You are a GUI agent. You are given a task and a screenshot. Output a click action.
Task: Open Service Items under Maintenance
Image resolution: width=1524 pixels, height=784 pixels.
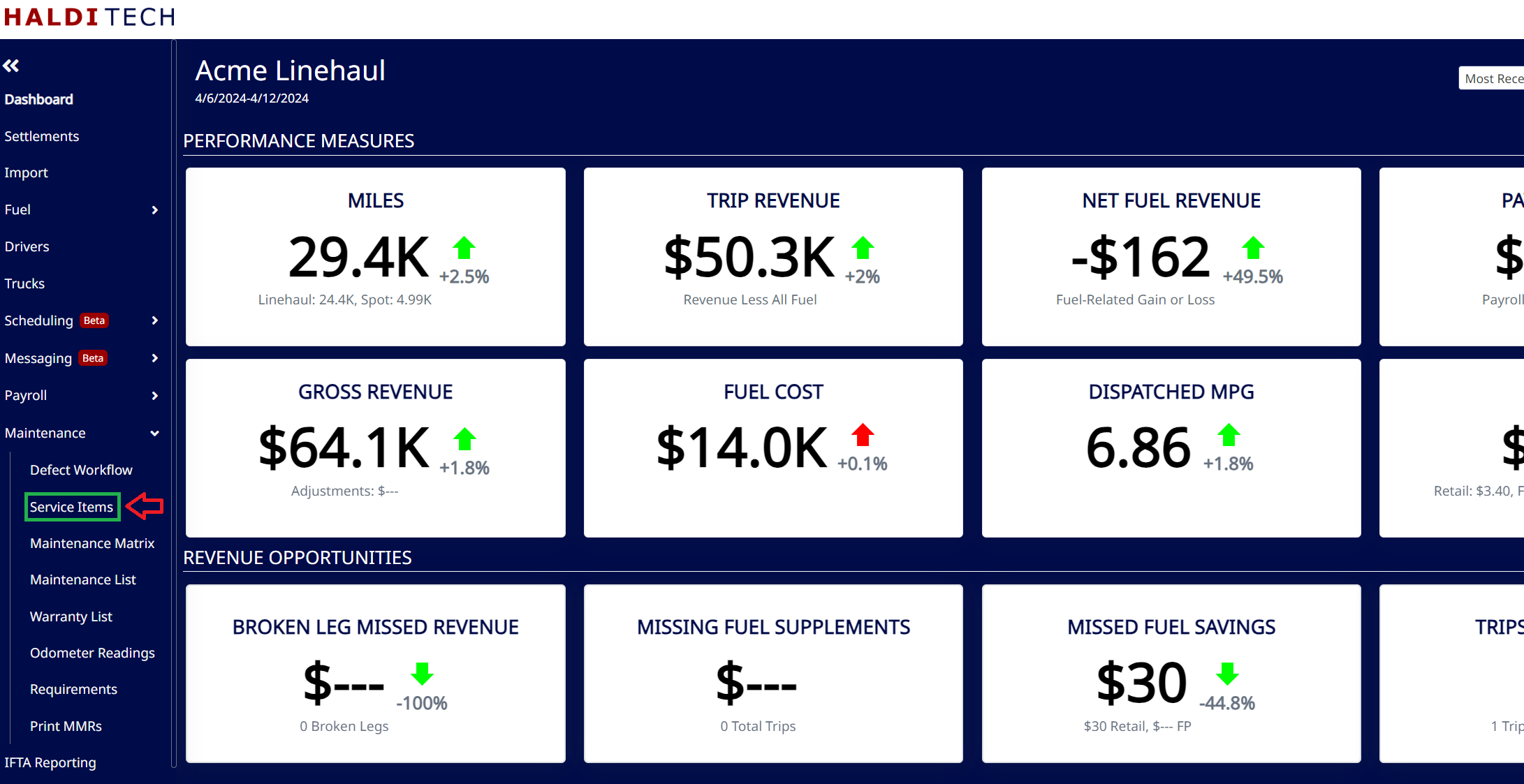(71, 507)
